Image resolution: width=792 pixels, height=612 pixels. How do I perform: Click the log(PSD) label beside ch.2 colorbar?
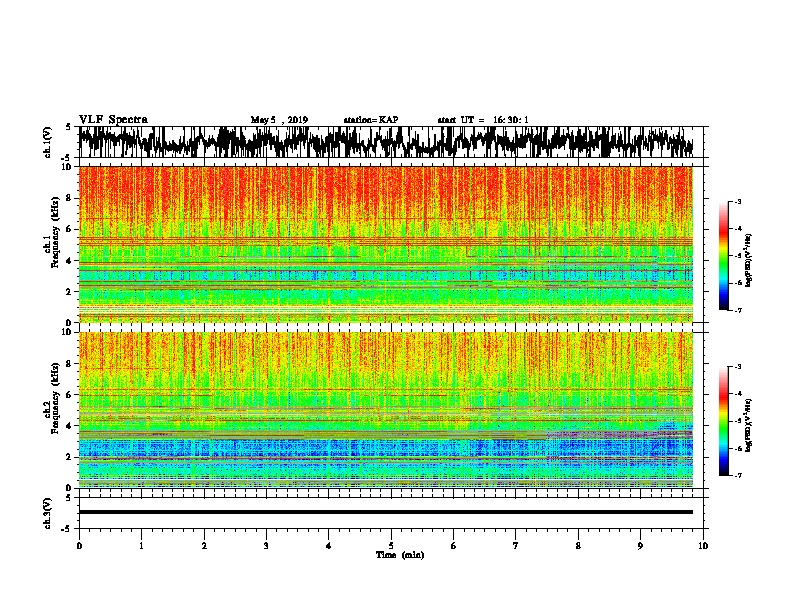click(749, 425)
